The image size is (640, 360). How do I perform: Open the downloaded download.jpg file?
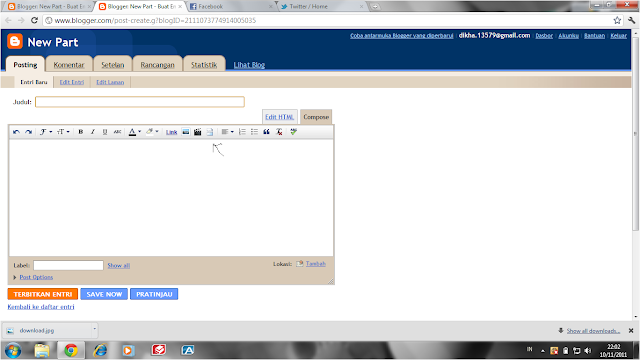48,330
